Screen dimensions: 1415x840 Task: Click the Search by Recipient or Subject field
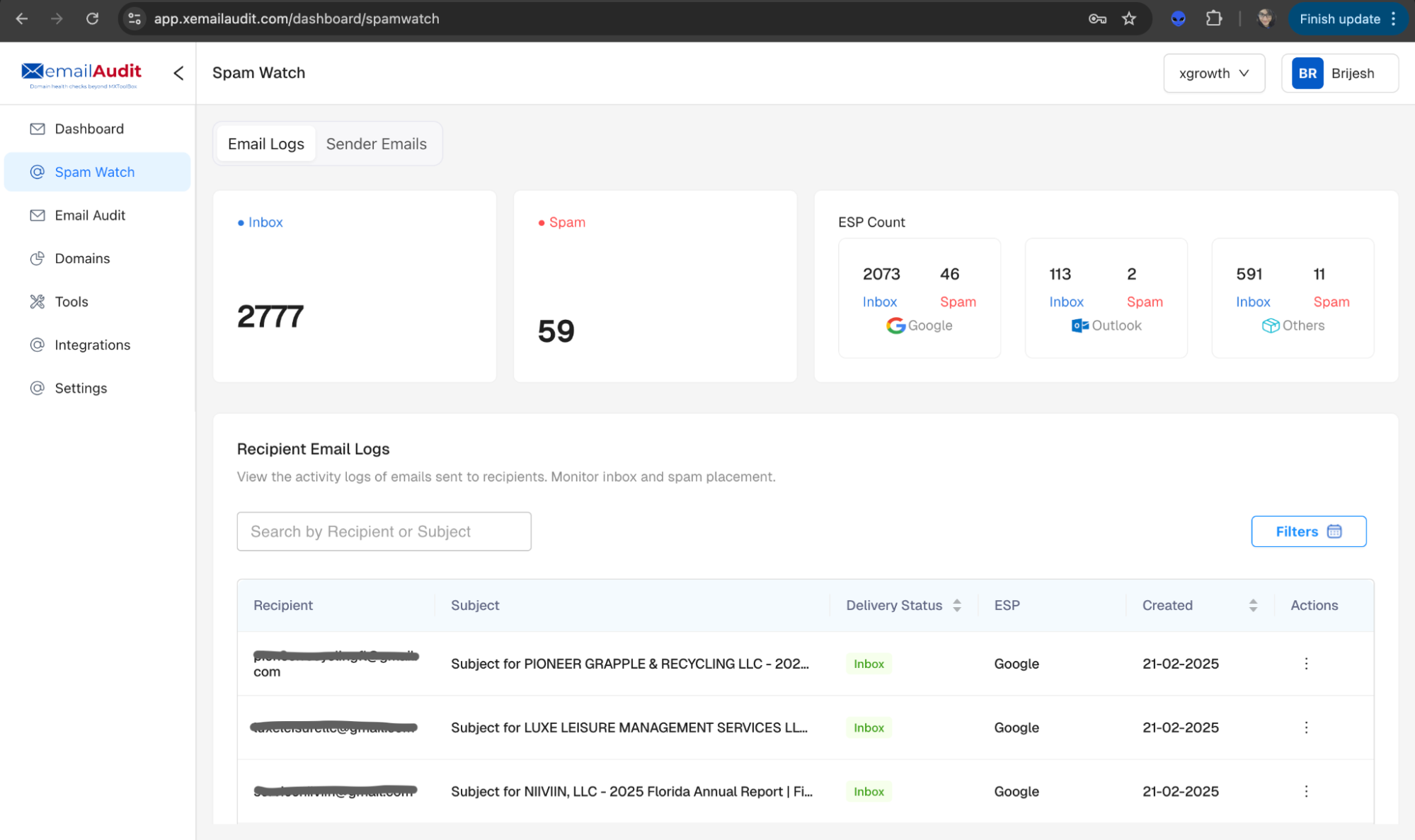(384, 531)
